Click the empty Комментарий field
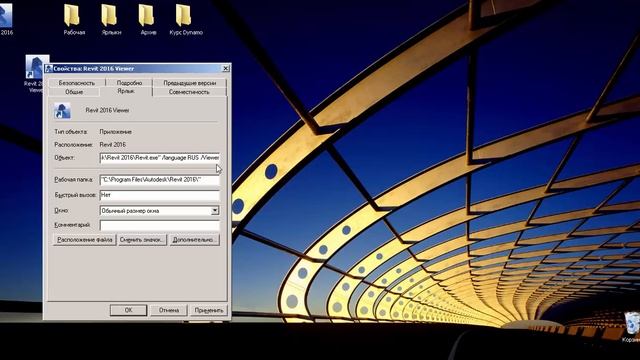Image resolution: width=640 pixels, height=360 pixels. tap(160, 225)
